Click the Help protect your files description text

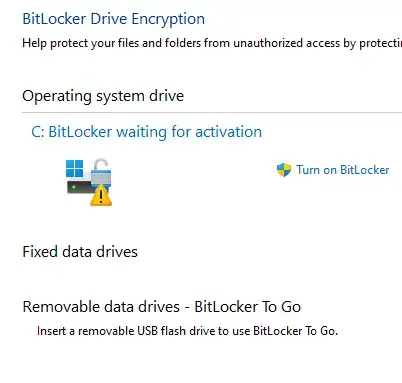point(212,43)
